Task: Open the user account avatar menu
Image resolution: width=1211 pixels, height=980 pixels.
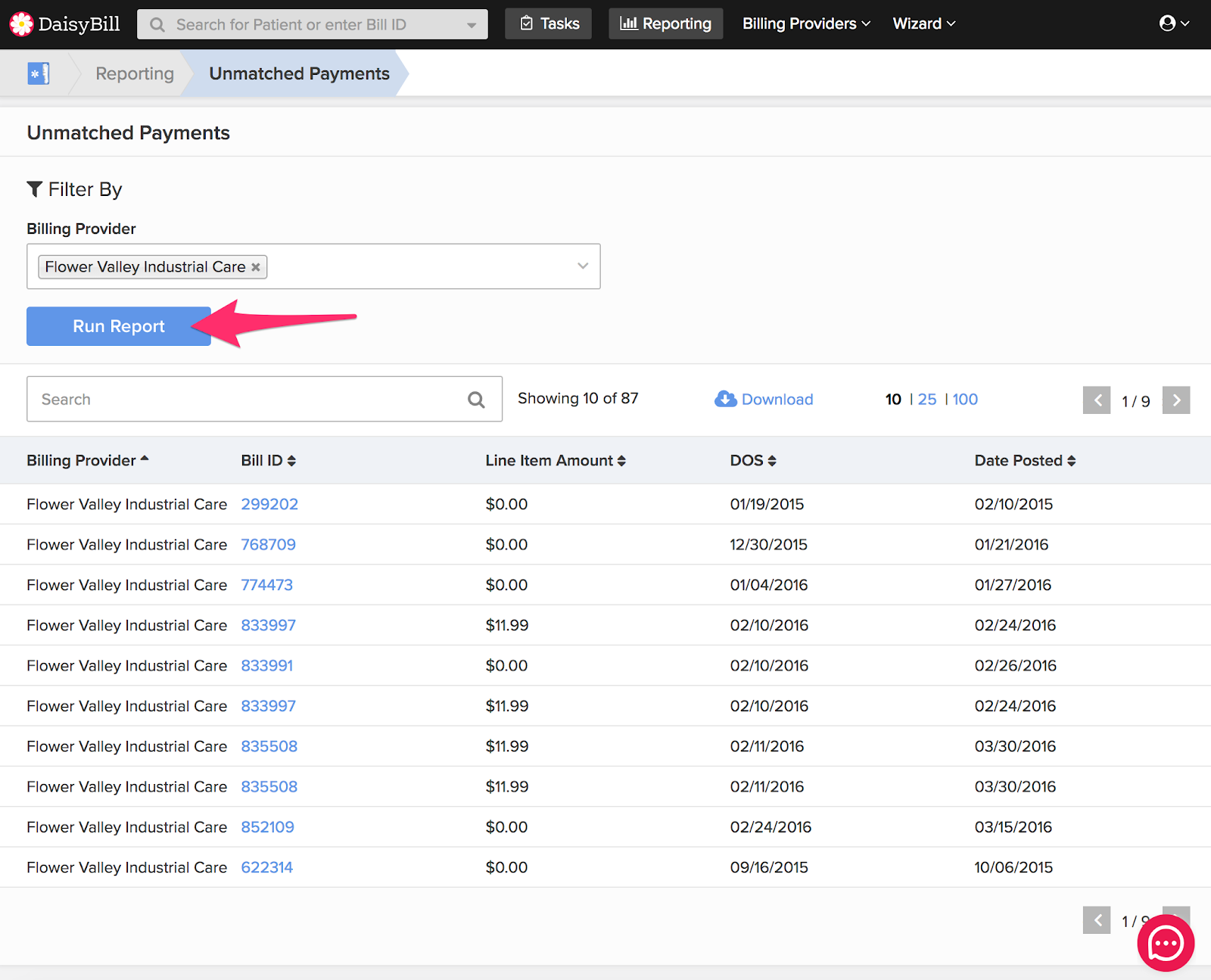Action: click(x=1174, y=23)
